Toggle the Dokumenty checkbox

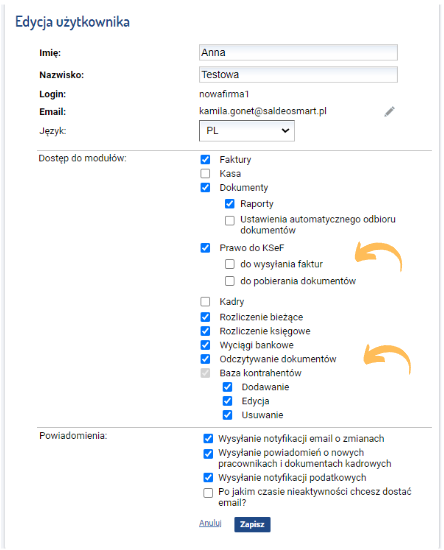click(205, 188)
